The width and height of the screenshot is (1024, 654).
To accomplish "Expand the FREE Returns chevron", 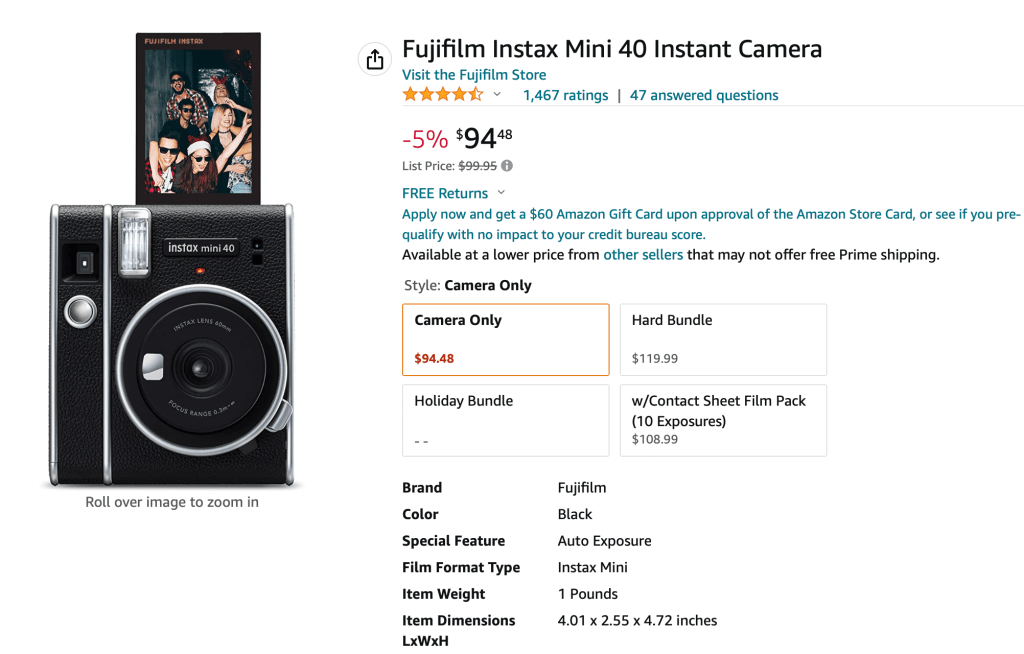I will (501, 193).
